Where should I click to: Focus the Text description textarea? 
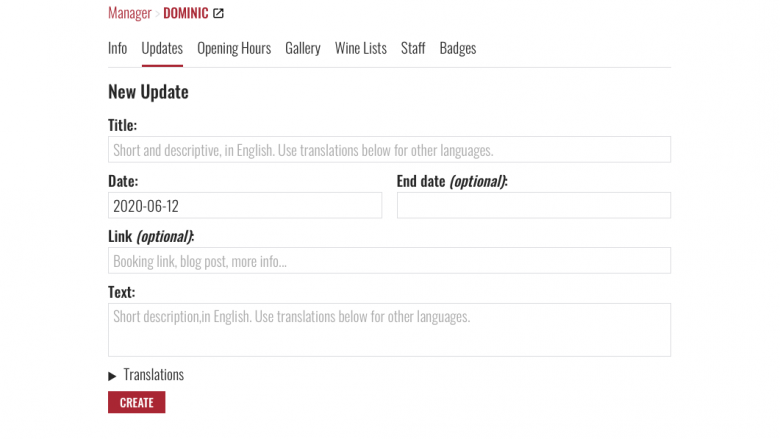(x=389, y=330)
